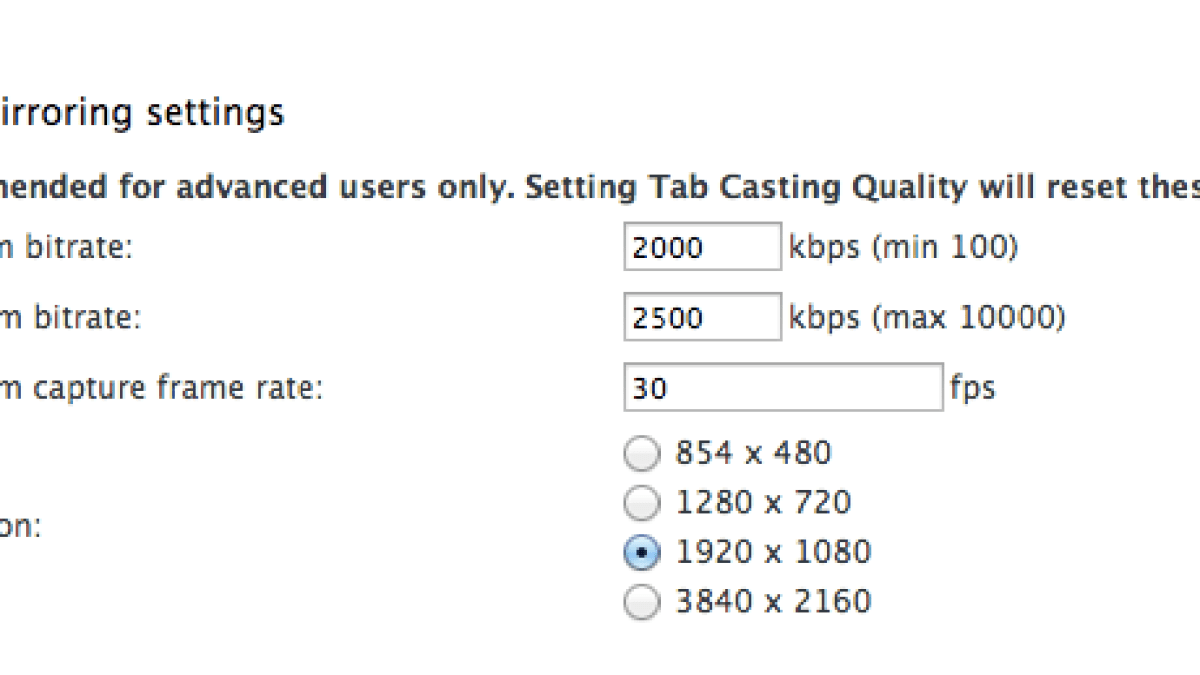Viewport: 1200px width, 675px height.
Task: Click the frame rate field showing 30
Action: [x=783, y=388]
